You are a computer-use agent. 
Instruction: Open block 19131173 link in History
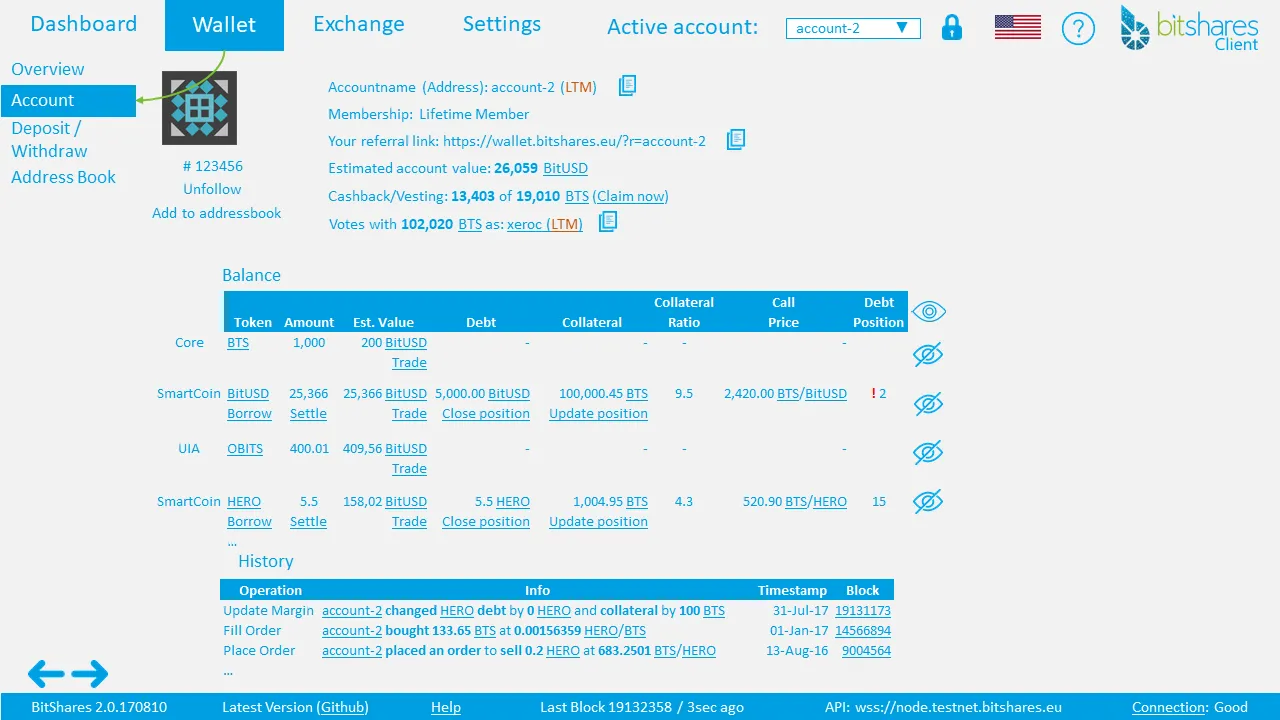pyautogui.click(x=863, y=610)
